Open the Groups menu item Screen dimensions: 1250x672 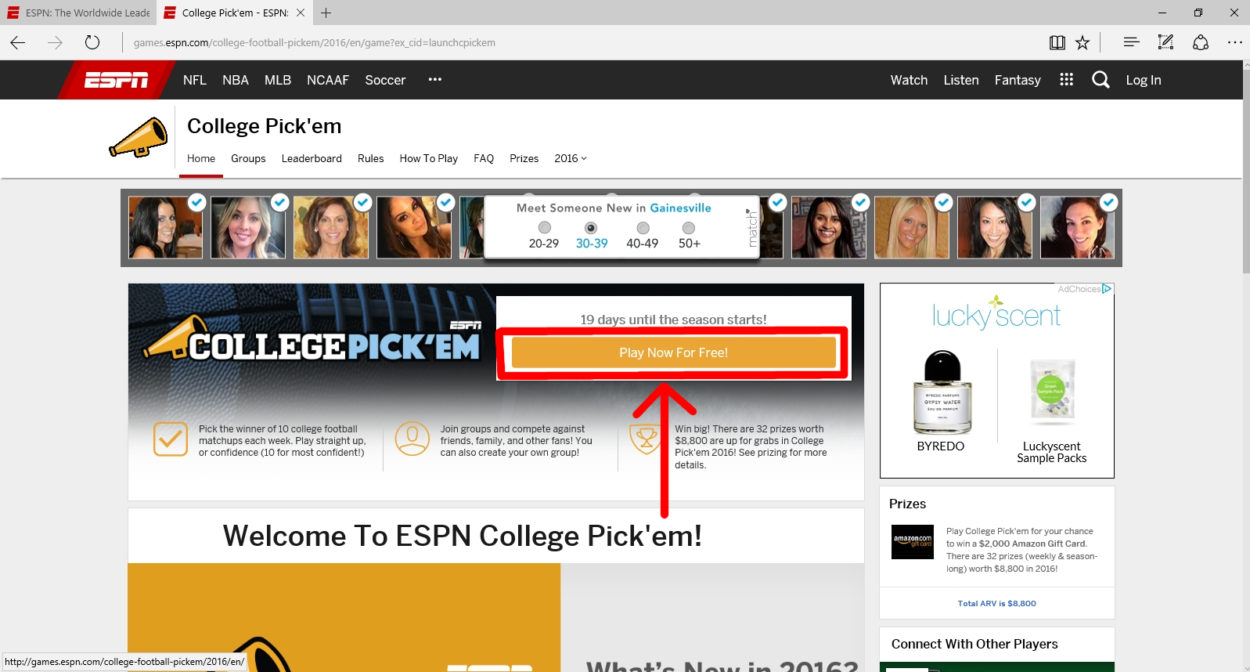(248, 158)
